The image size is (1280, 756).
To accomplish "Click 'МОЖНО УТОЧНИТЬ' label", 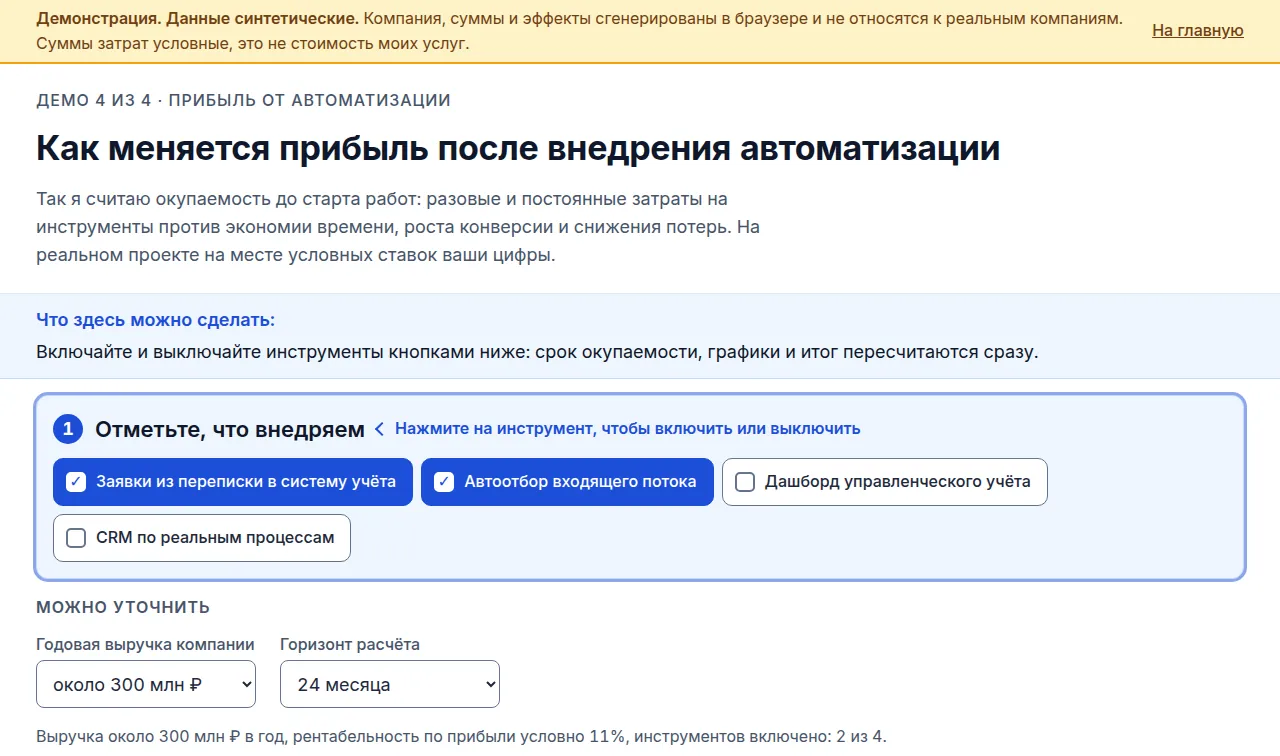I will pyautogui.click(x=123, y=607).
